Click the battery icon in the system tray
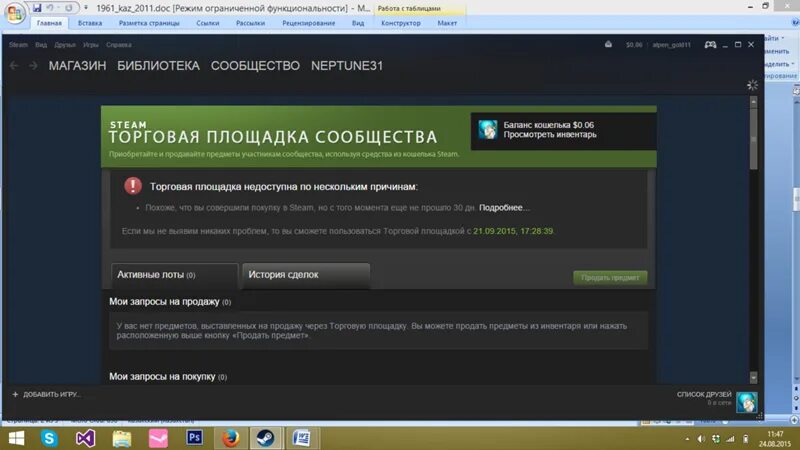800x450 pixels. click(x=745, y=439)
